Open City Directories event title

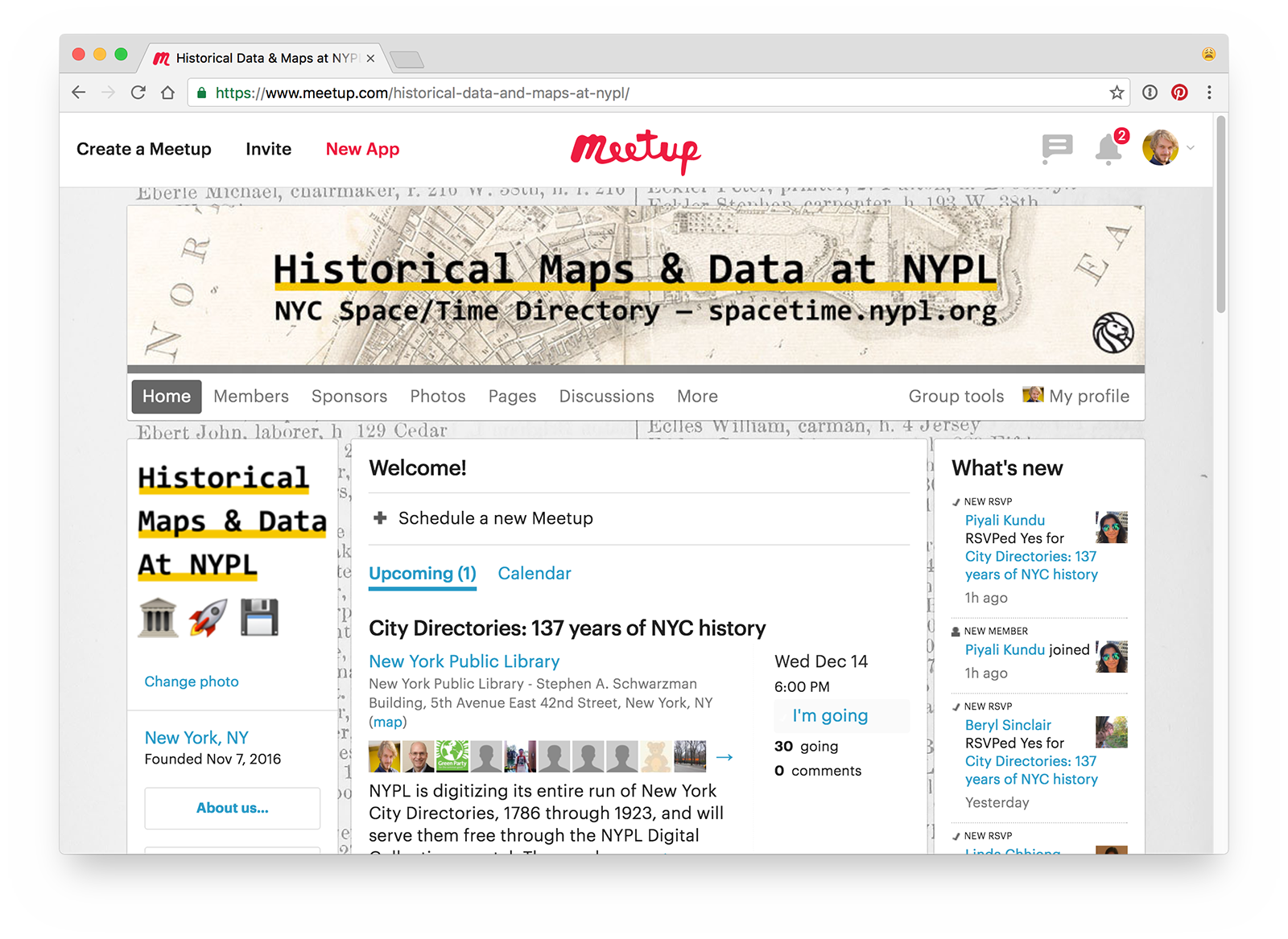coord(568,628)
